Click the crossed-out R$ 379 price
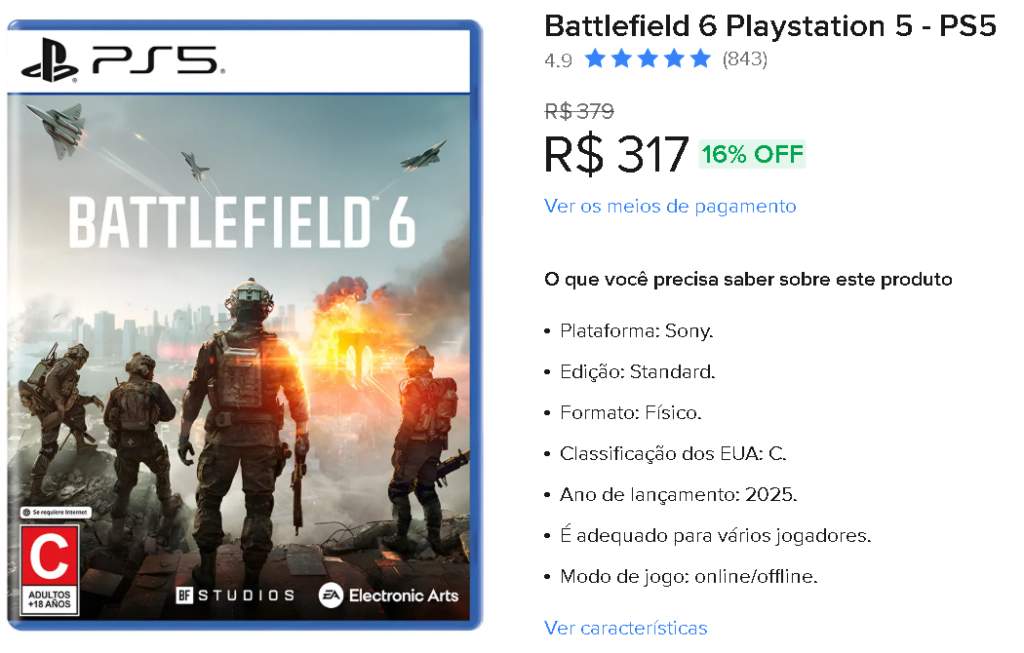The width and height of the screenshot is (1024, 653). tap(579, 111)
